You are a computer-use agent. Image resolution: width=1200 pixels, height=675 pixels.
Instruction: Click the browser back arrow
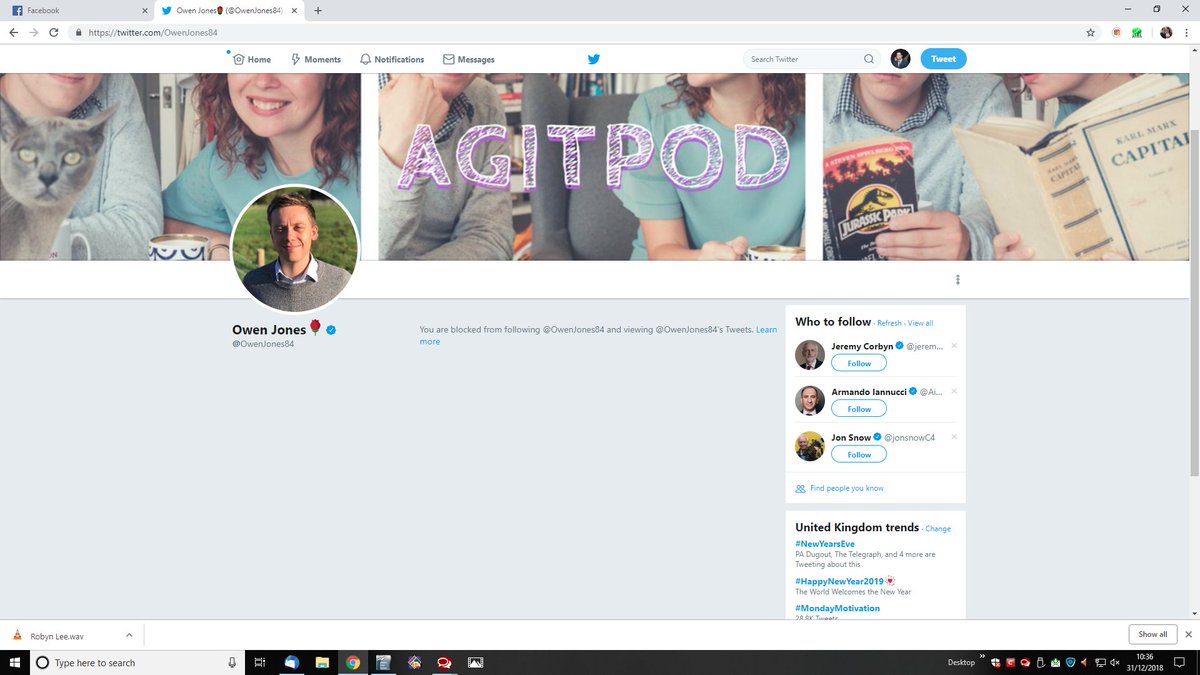14,32
